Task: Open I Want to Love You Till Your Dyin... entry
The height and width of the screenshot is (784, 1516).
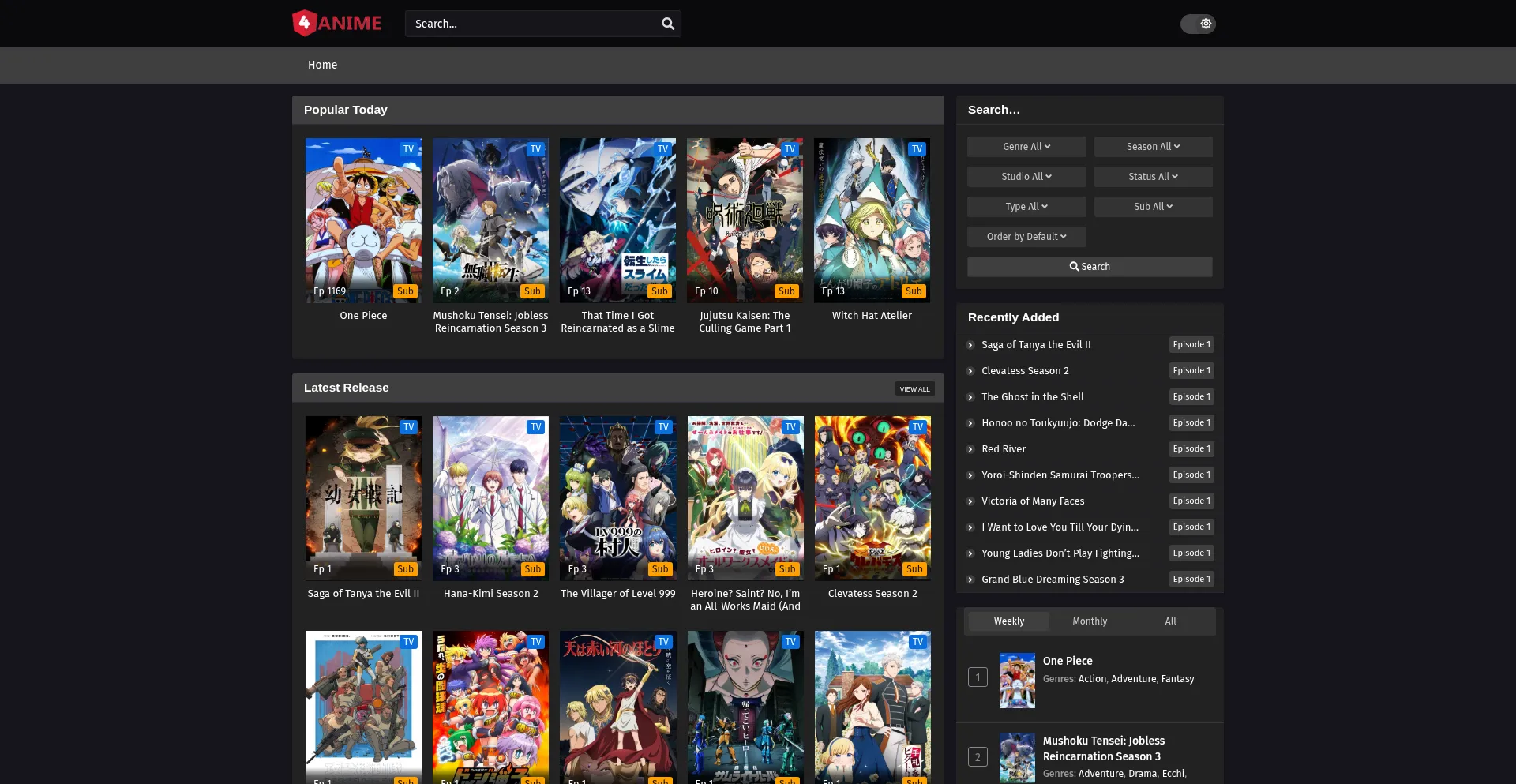Action: click(x=1060, y=527)
